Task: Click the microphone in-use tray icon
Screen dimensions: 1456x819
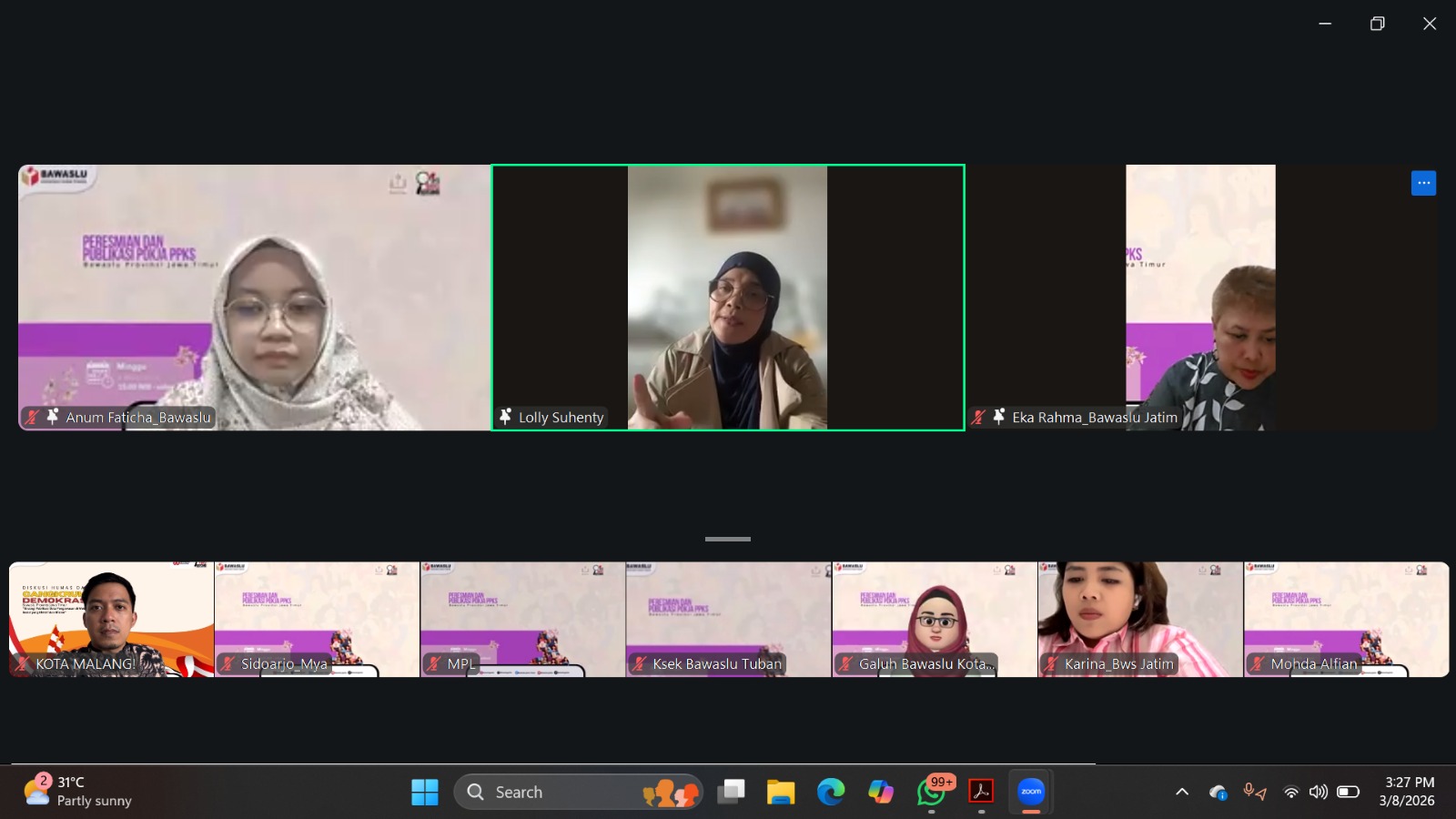Action: pyautogui.click(x=1255, y=792)
